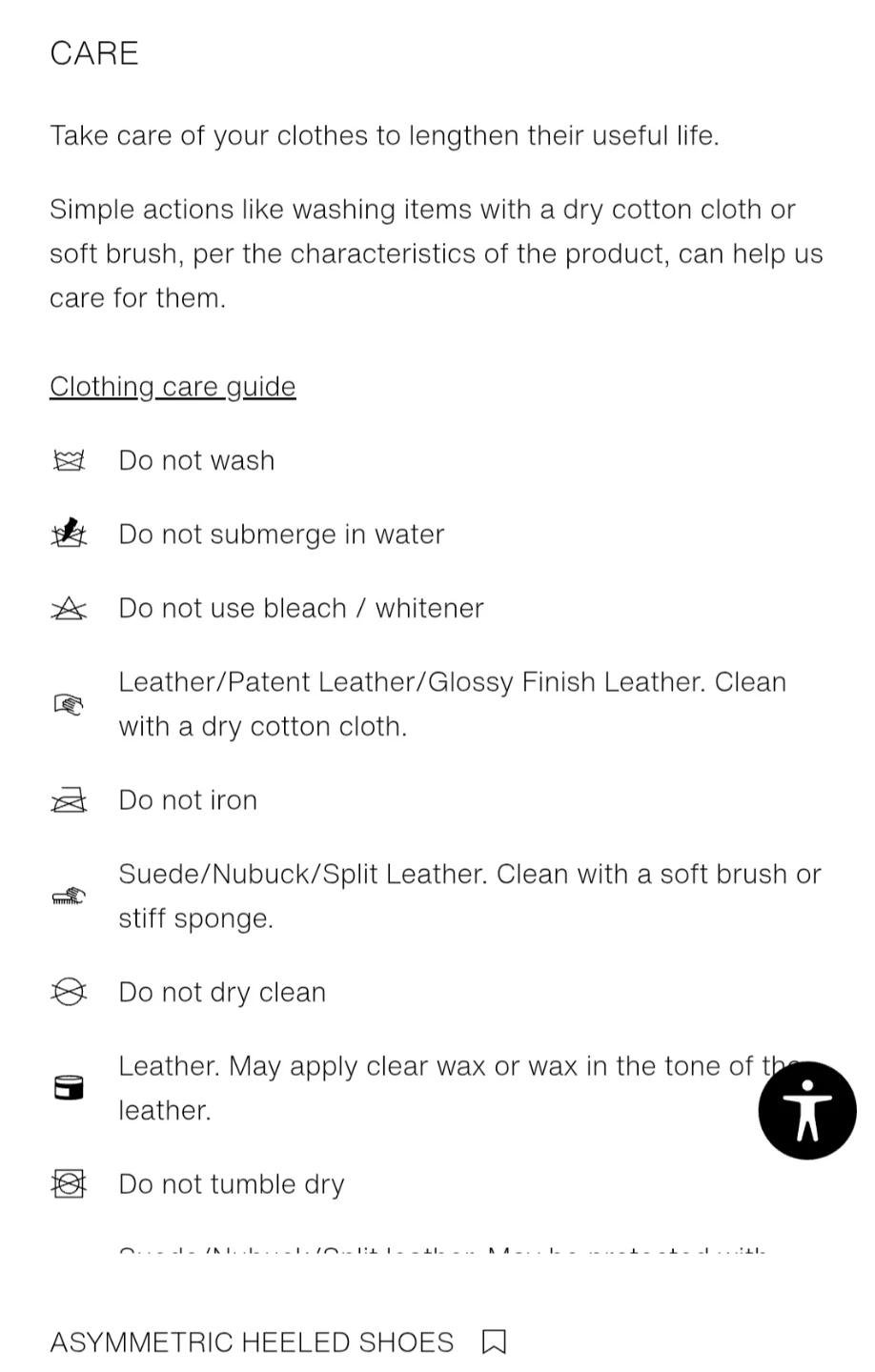Open the Clothing care guide link
This screenshot has height=1372, width=875.
tap(173, 386)
